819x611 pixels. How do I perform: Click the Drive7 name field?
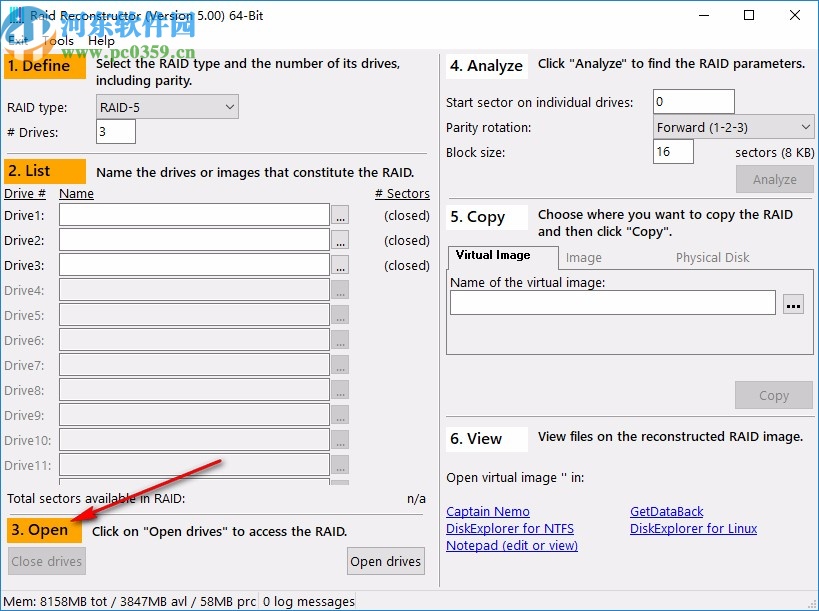click(194, 365)
